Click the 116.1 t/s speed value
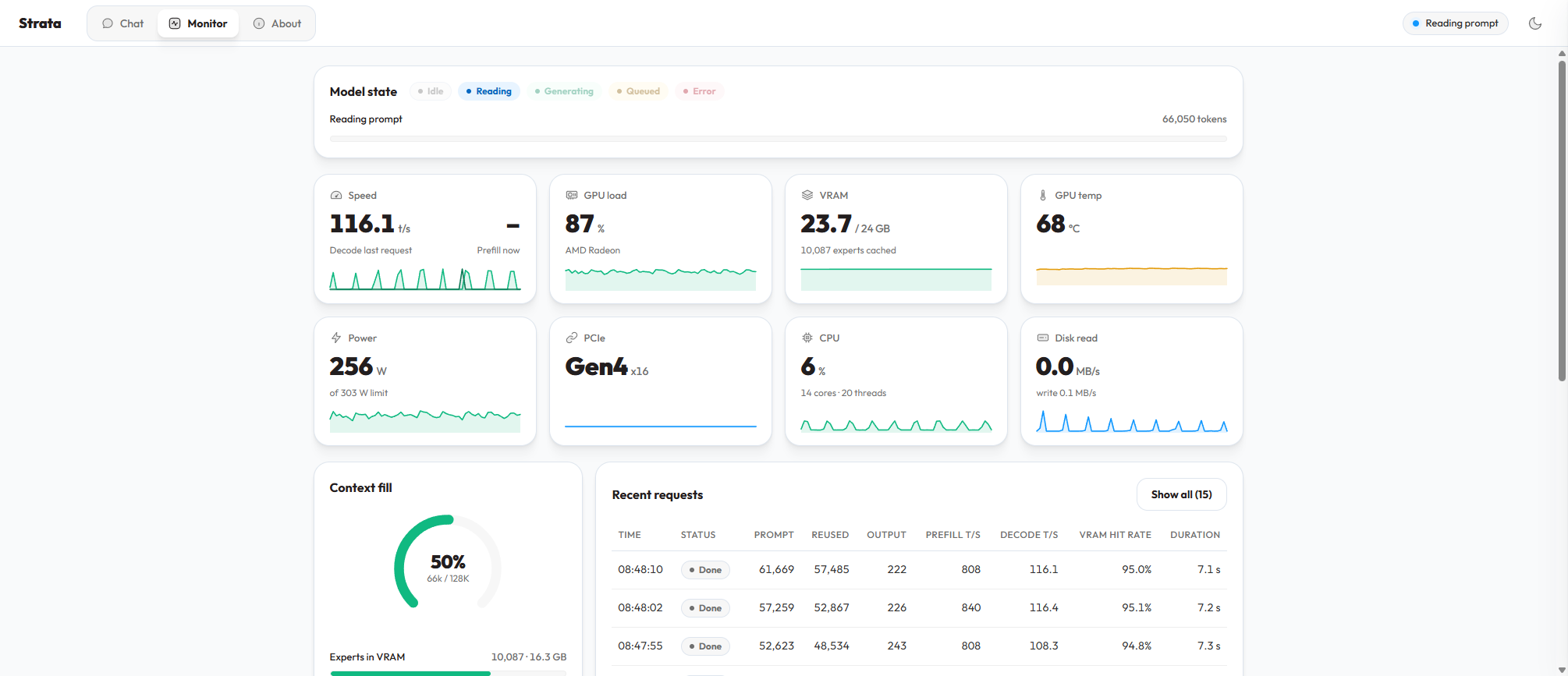 point(370,225)
